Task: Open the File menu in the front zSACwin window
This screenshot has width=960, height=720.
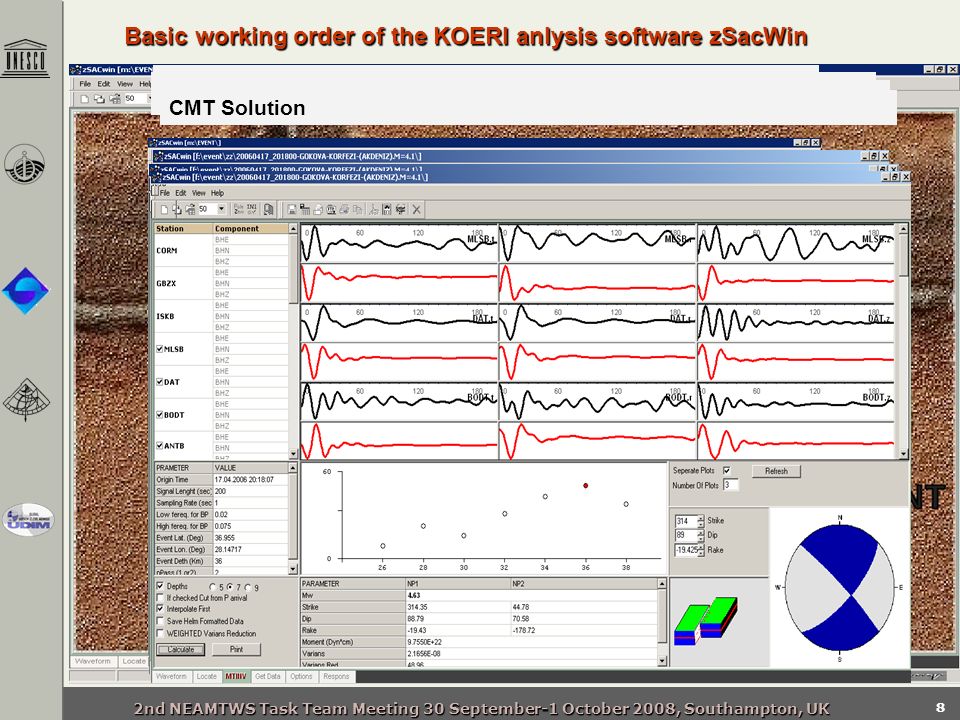Action: pyautogui.click(x=165, y=193)
